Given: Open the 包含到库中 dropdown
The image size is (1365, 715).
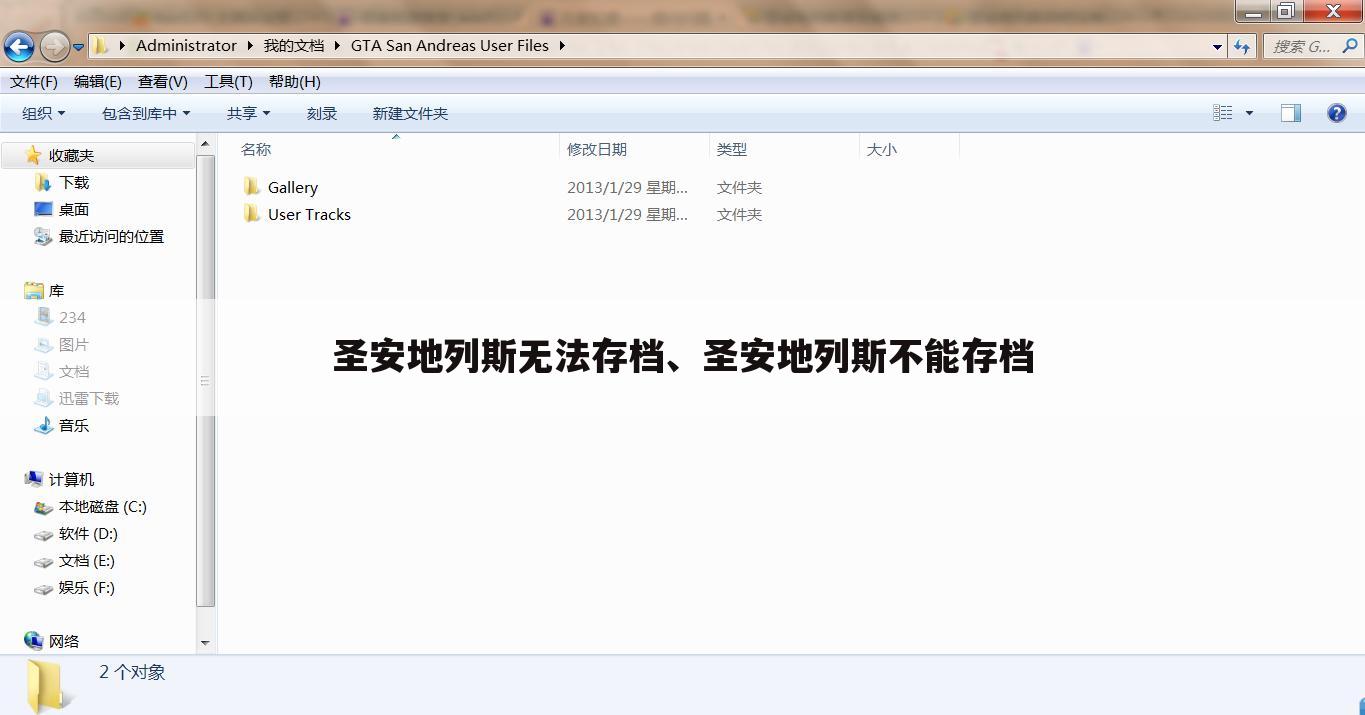Looking at the screenshot, I should [x=146, y=113].
